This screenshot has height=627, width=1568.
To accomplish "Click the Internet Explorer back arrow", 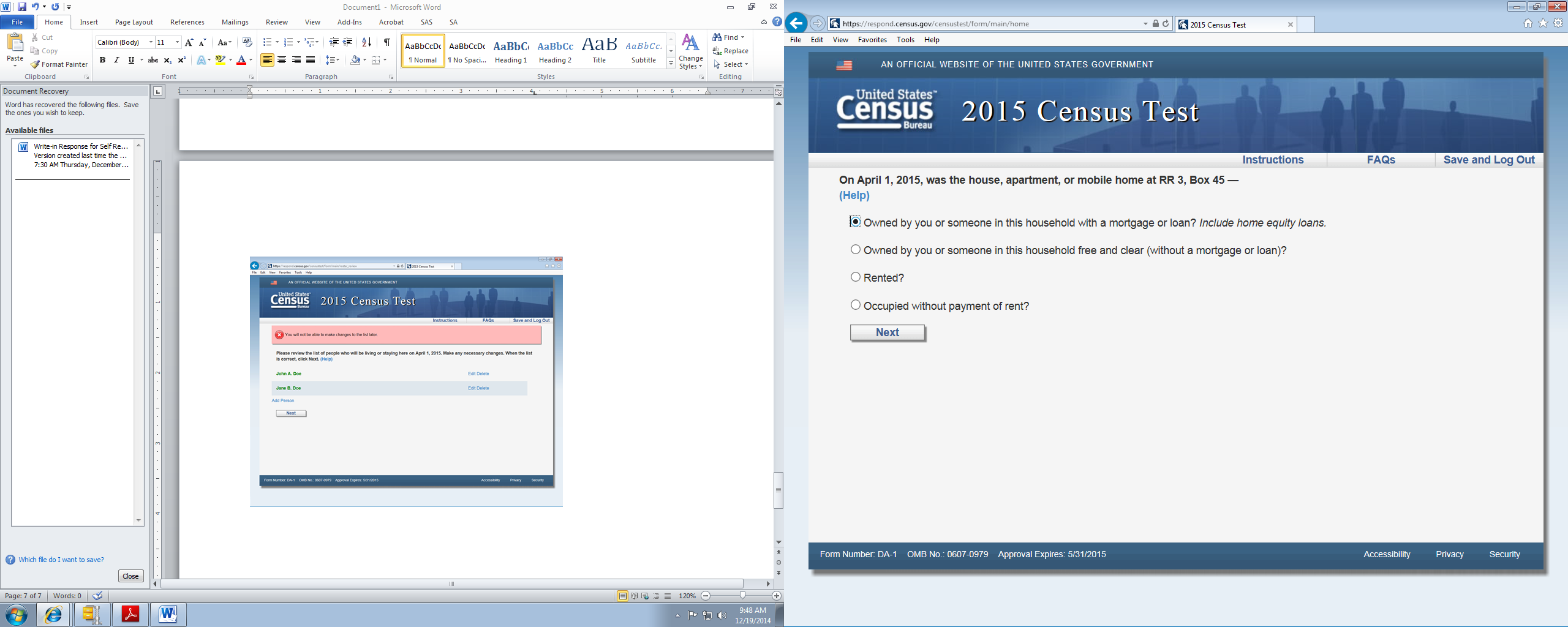I will click(x=796, y=24).
